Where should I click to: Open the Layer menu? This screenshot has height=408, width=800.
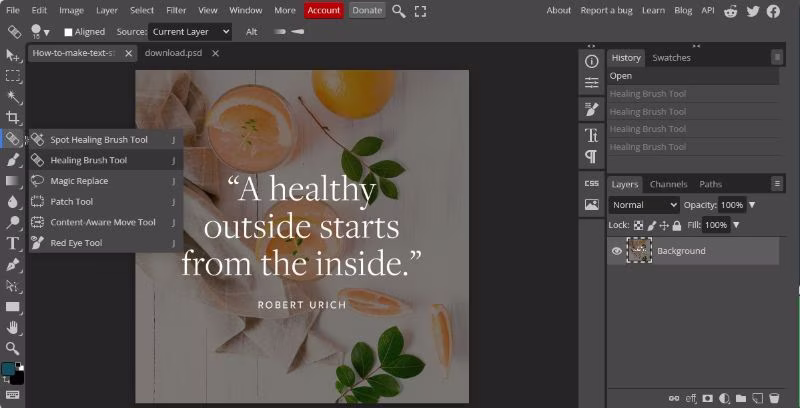coord(107,10)
